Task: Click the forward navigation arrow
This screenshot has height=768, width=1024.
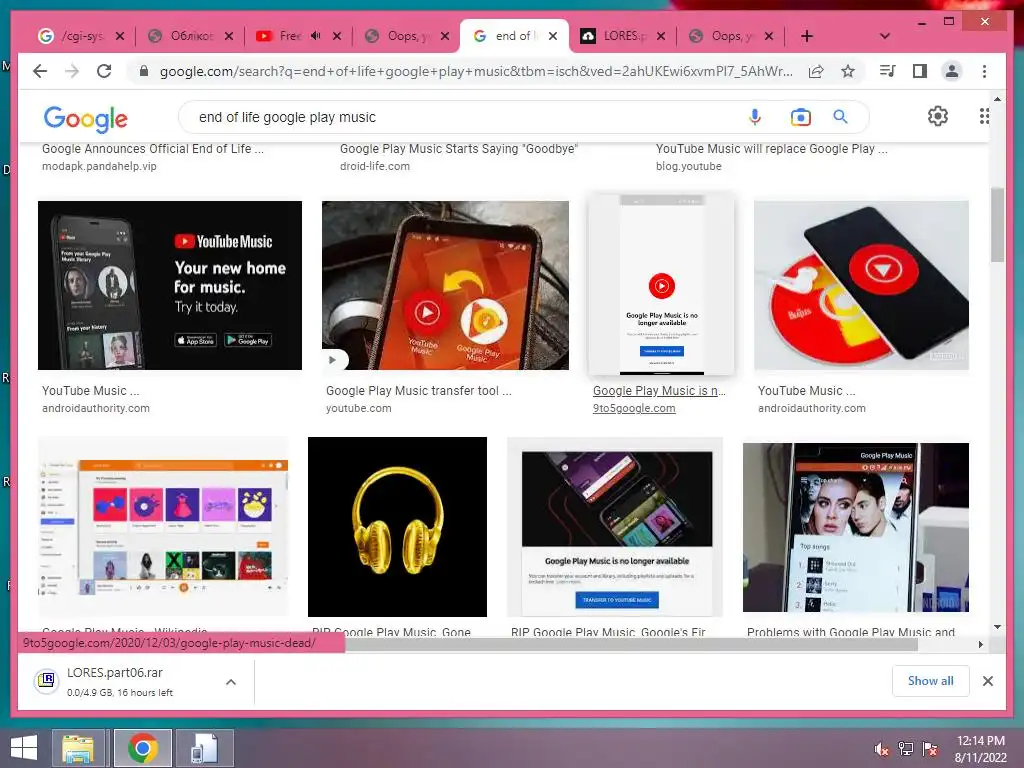Action: [x=72, y=71]
